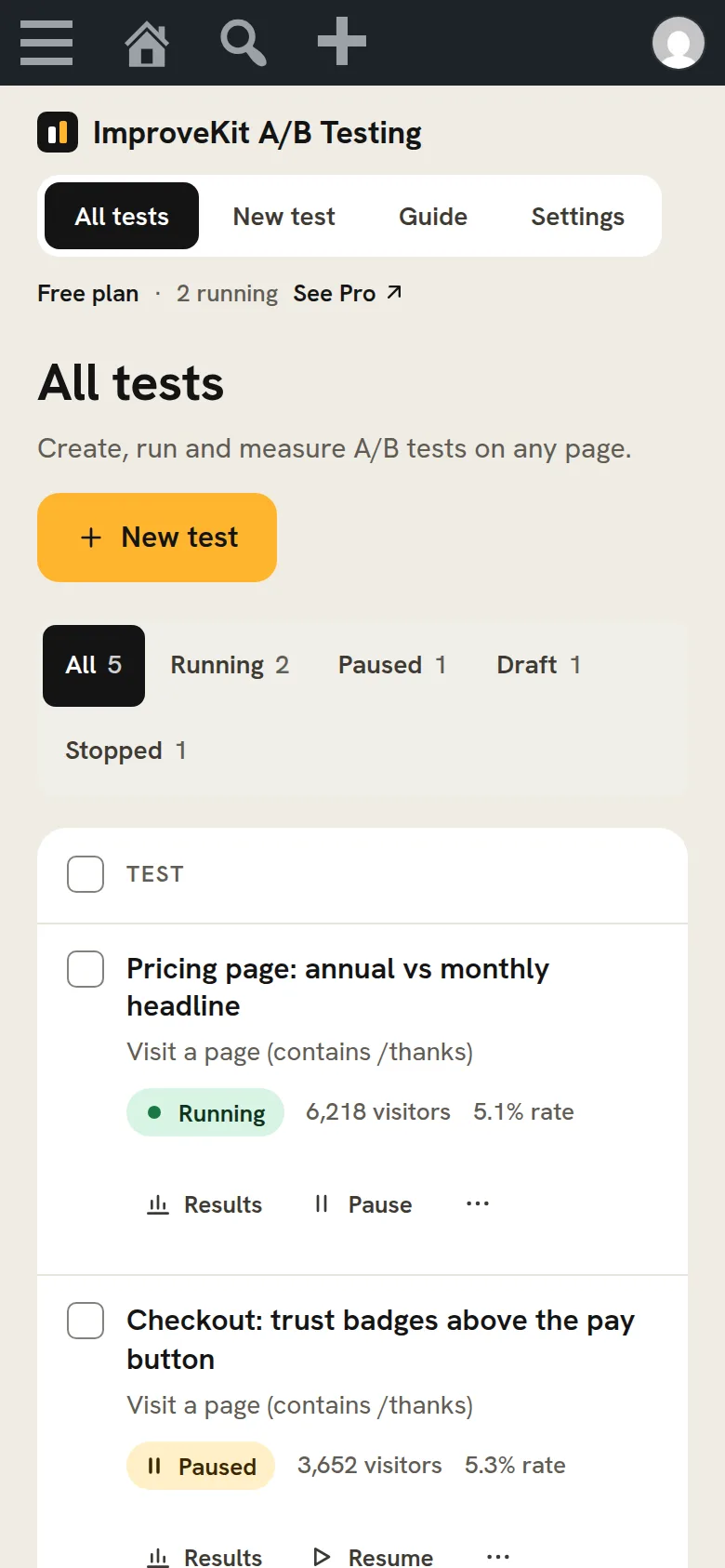Switch to the New test tab
Viewport: 725px width, 1568px height.
pos(283,216)
